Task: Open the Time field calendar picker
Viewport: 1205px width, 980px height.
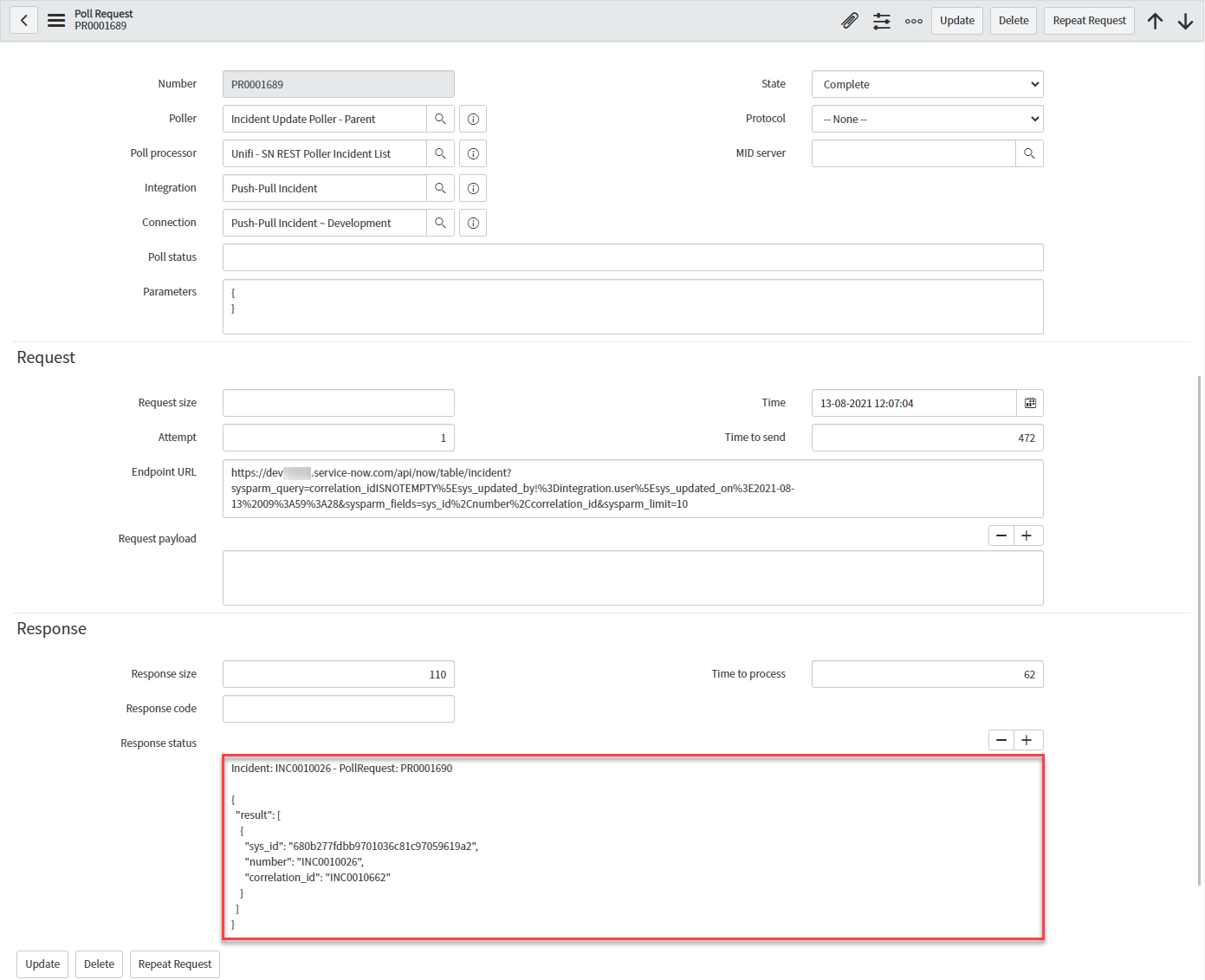Action: (1030, 403)
